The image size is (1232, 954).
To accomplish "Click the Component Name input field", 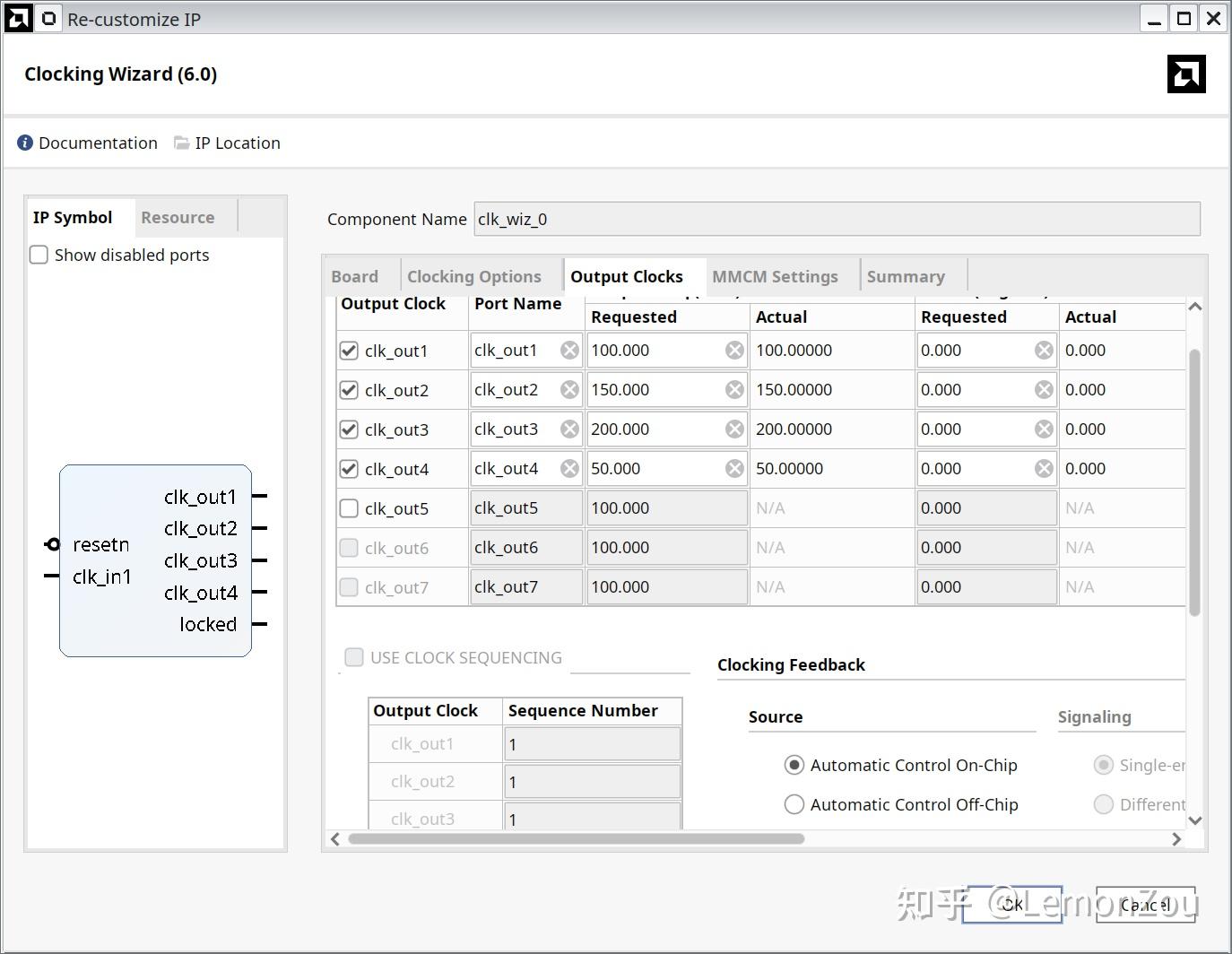I will [x=836, y=220].
